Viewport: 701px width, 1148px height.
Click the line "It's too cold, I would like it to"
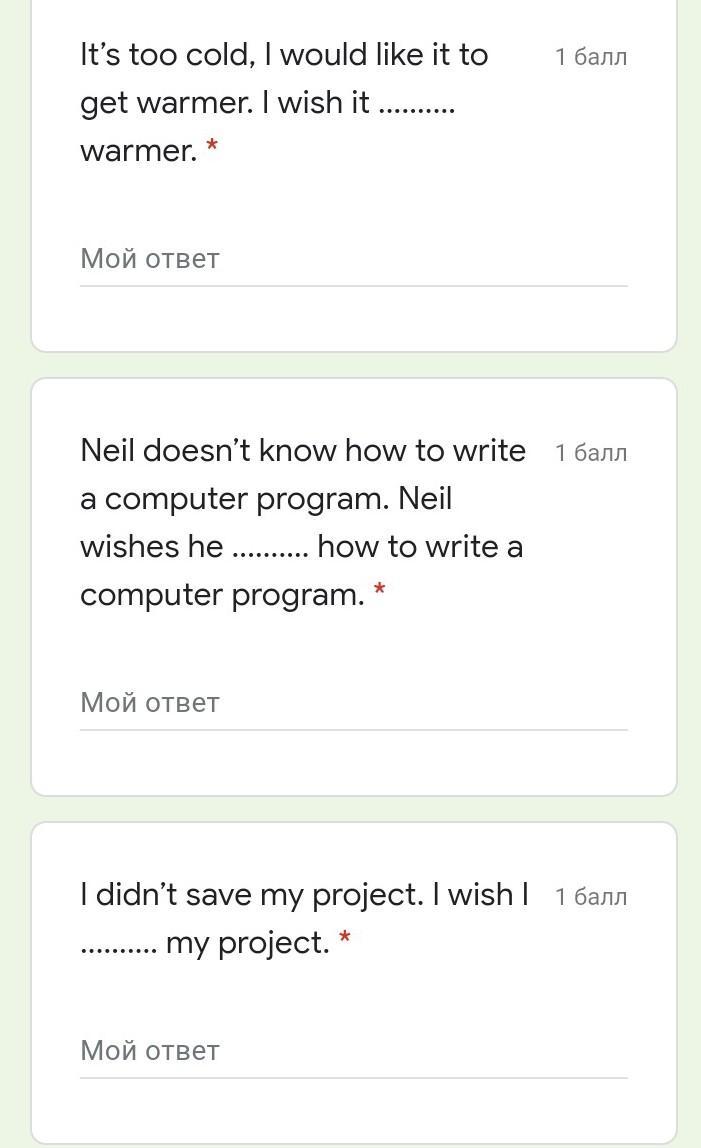tap(284, 55)
